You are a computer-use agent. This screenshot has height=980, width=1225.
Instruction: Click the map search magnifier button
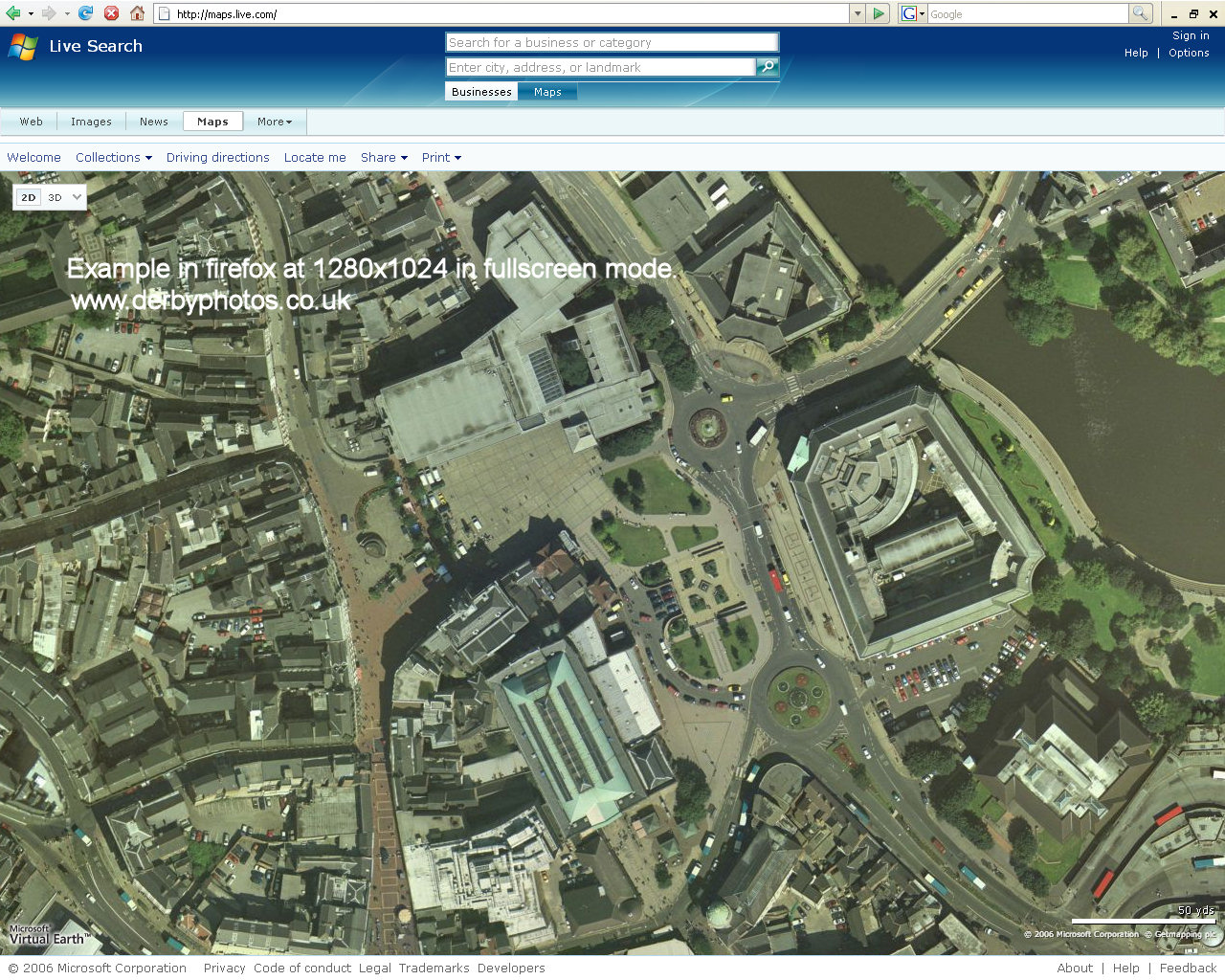coord(768,67)
